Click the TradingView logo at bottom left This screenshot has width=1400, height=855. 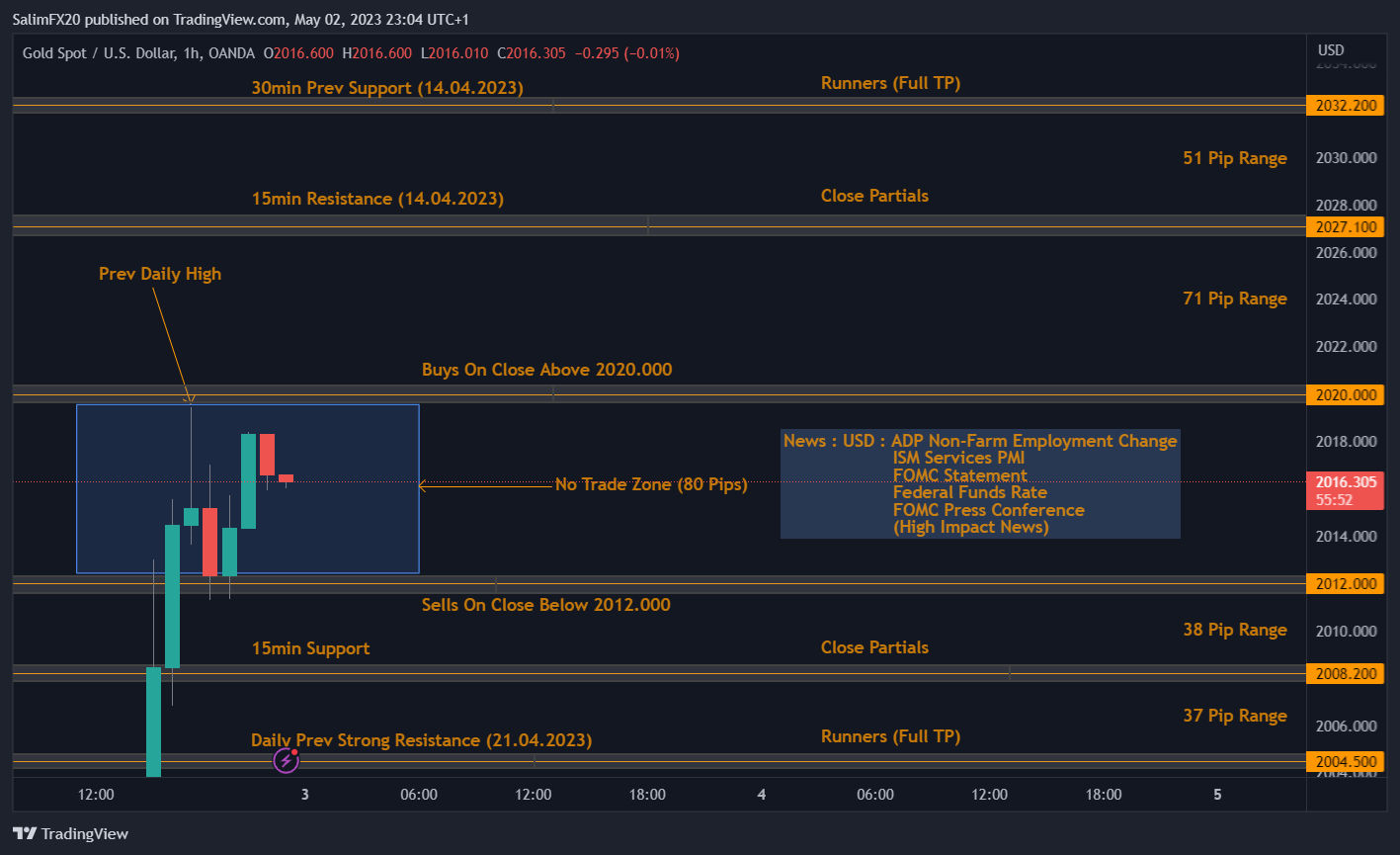coord(70,833)
